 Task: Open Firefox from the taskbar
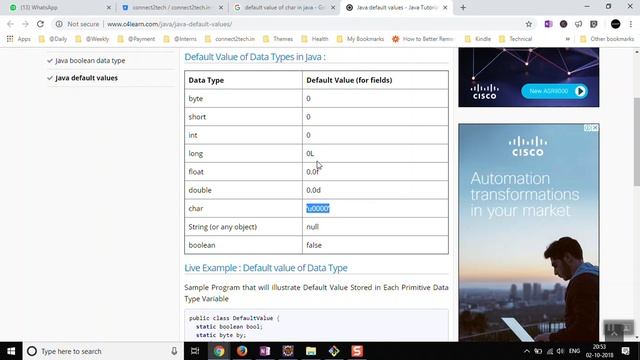pos(242,351)
